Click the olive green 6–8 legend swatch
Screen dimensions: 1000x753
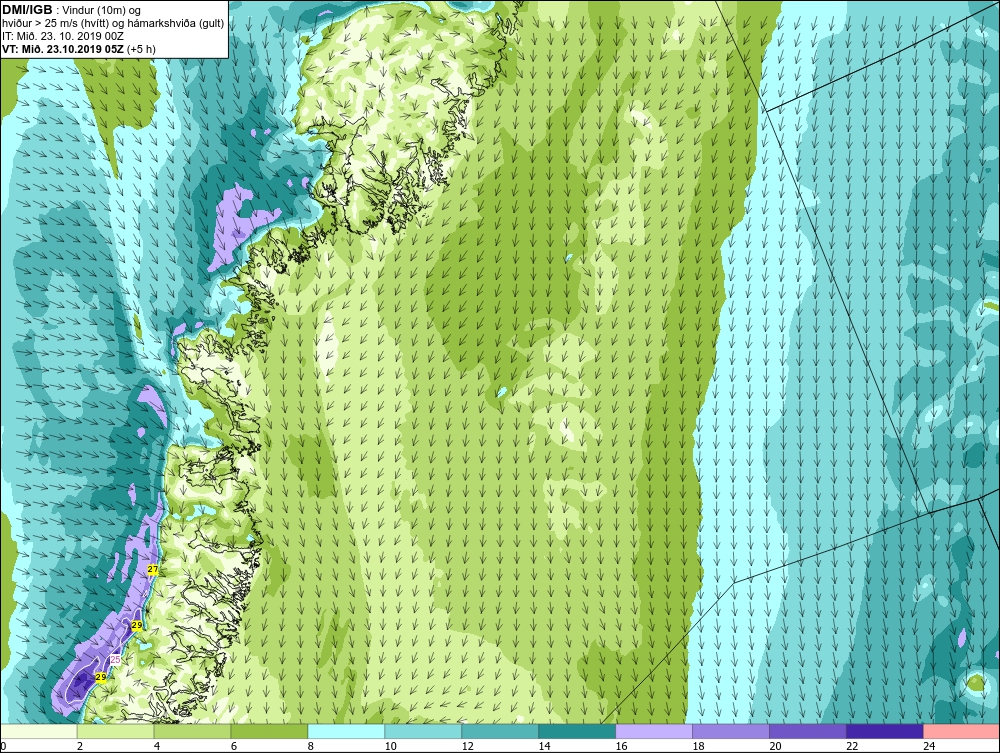(269, 731)
